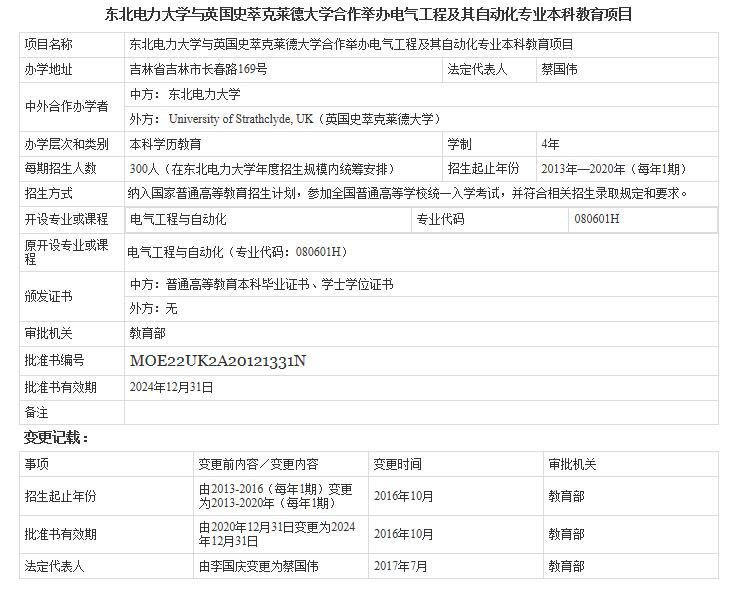Screen dimensions: 736x589
Task: Click the 2017年7月 change date
Action: (x=400, y=566)
